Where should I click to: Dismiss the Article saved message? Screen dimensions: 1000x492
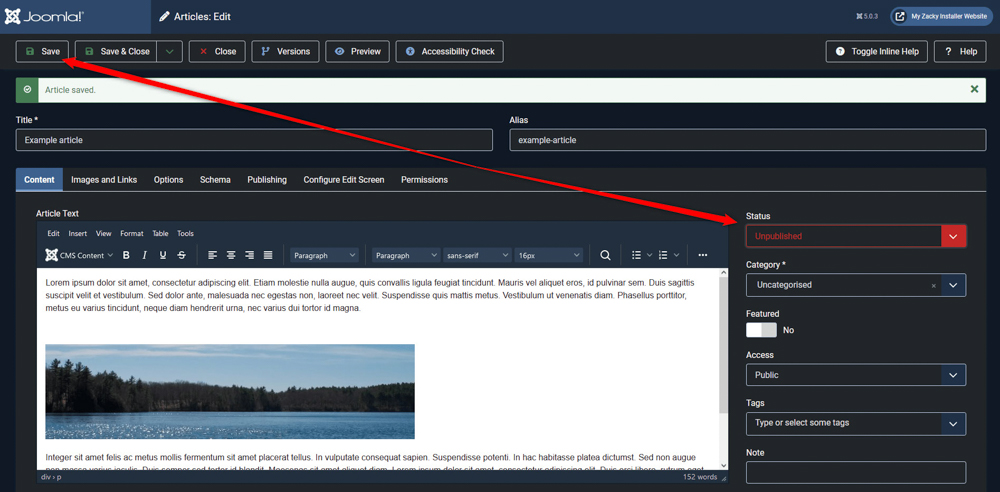tap(974, 90)
